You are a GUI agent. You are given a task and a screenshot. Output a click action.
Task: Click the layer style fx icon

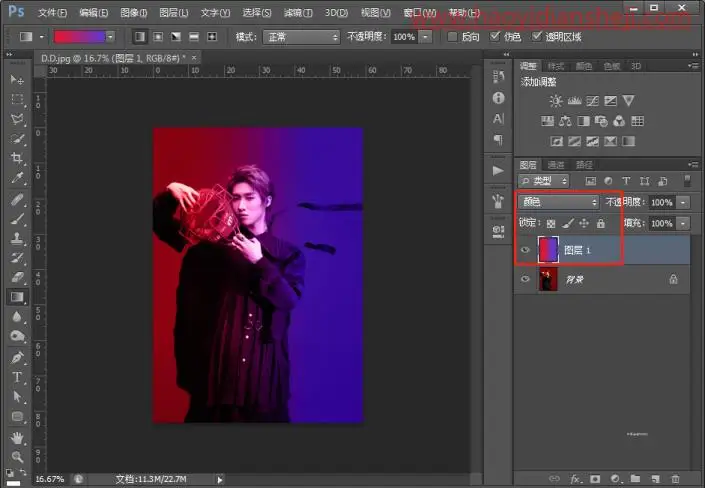(x=575, y=479)
